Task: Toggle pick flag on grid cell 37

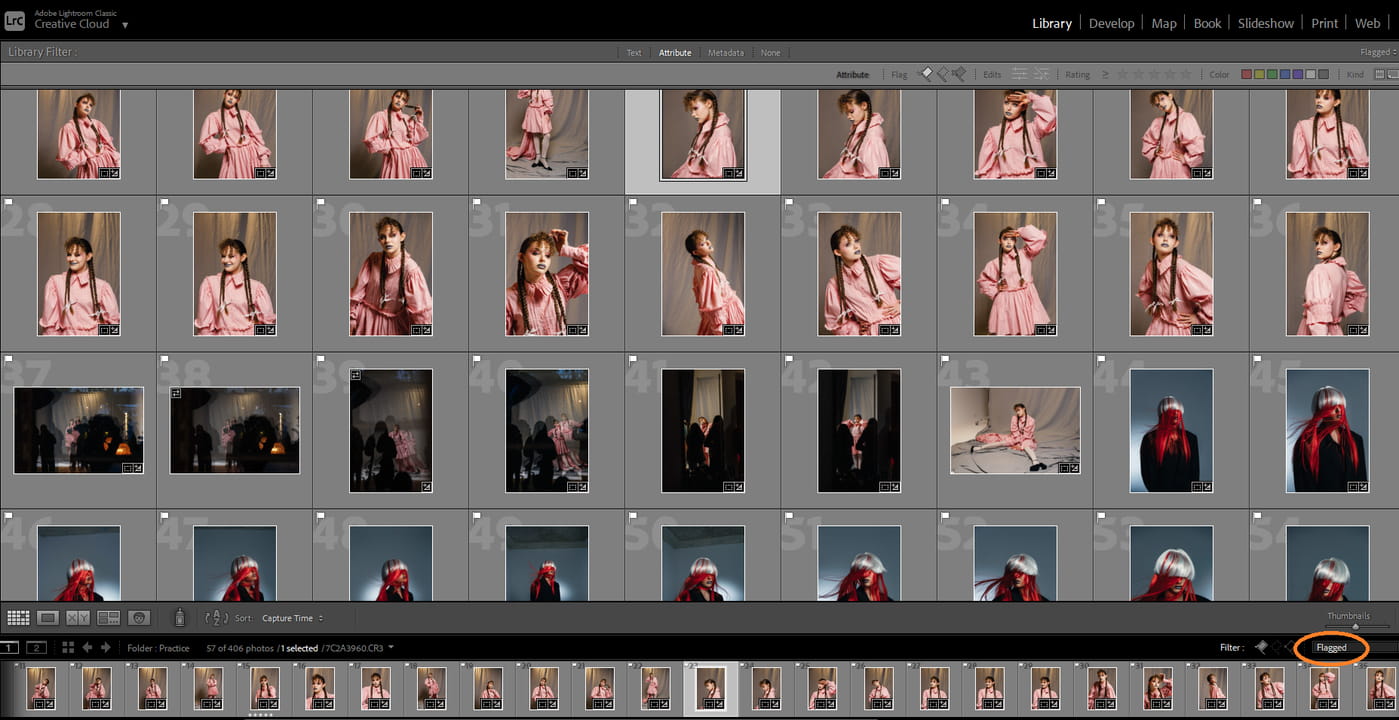Action: tap(8, 359)
